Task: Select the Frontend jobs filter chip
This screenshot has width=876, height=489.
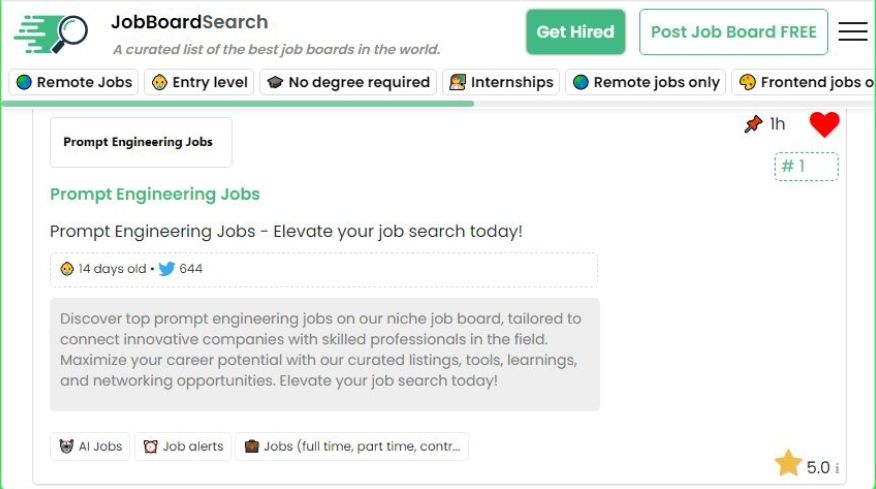Action: point(805,82)
